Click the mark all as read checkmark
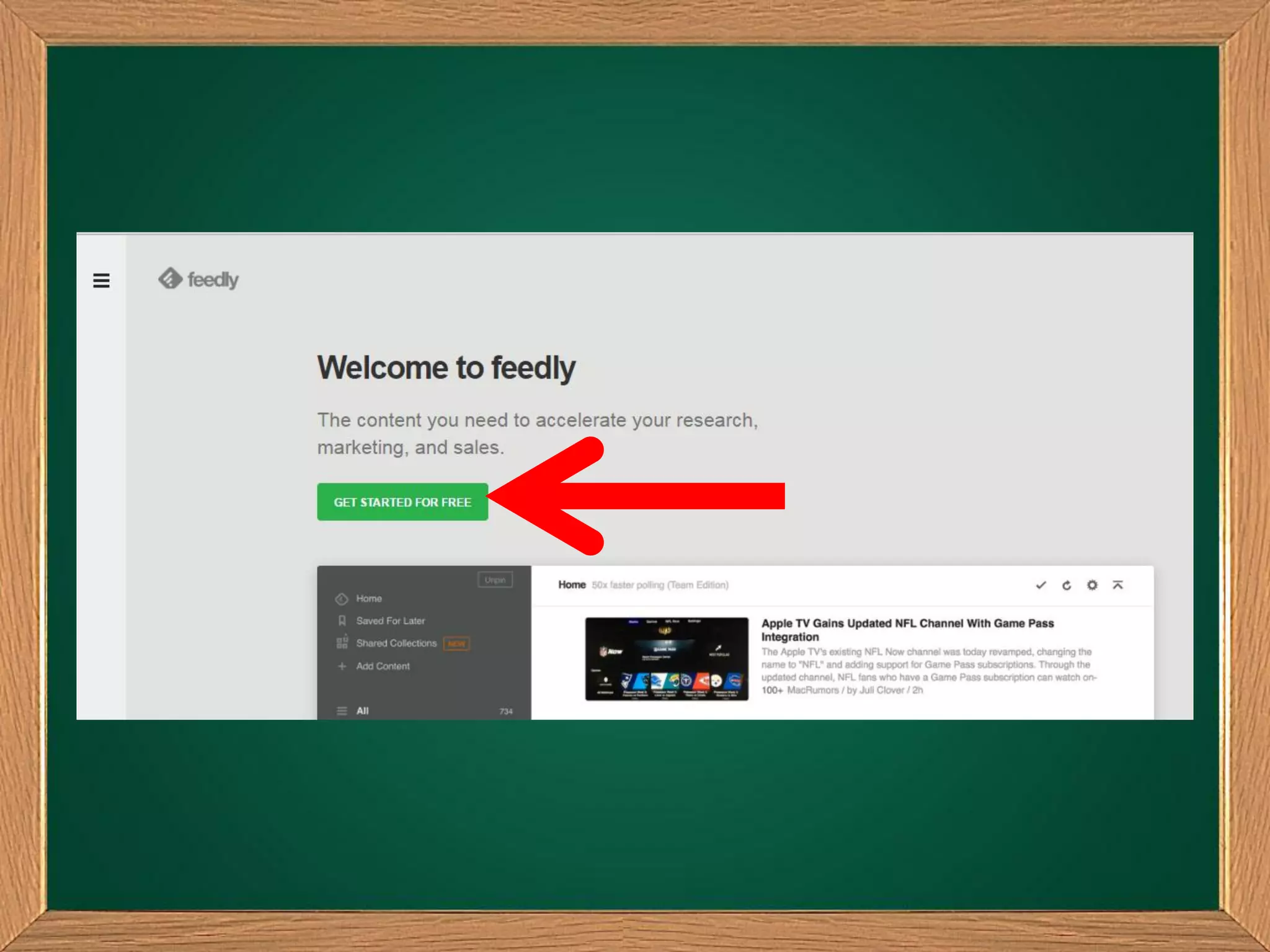The width and height of the screenshot is (1270, 952). tap(1041, 585)
